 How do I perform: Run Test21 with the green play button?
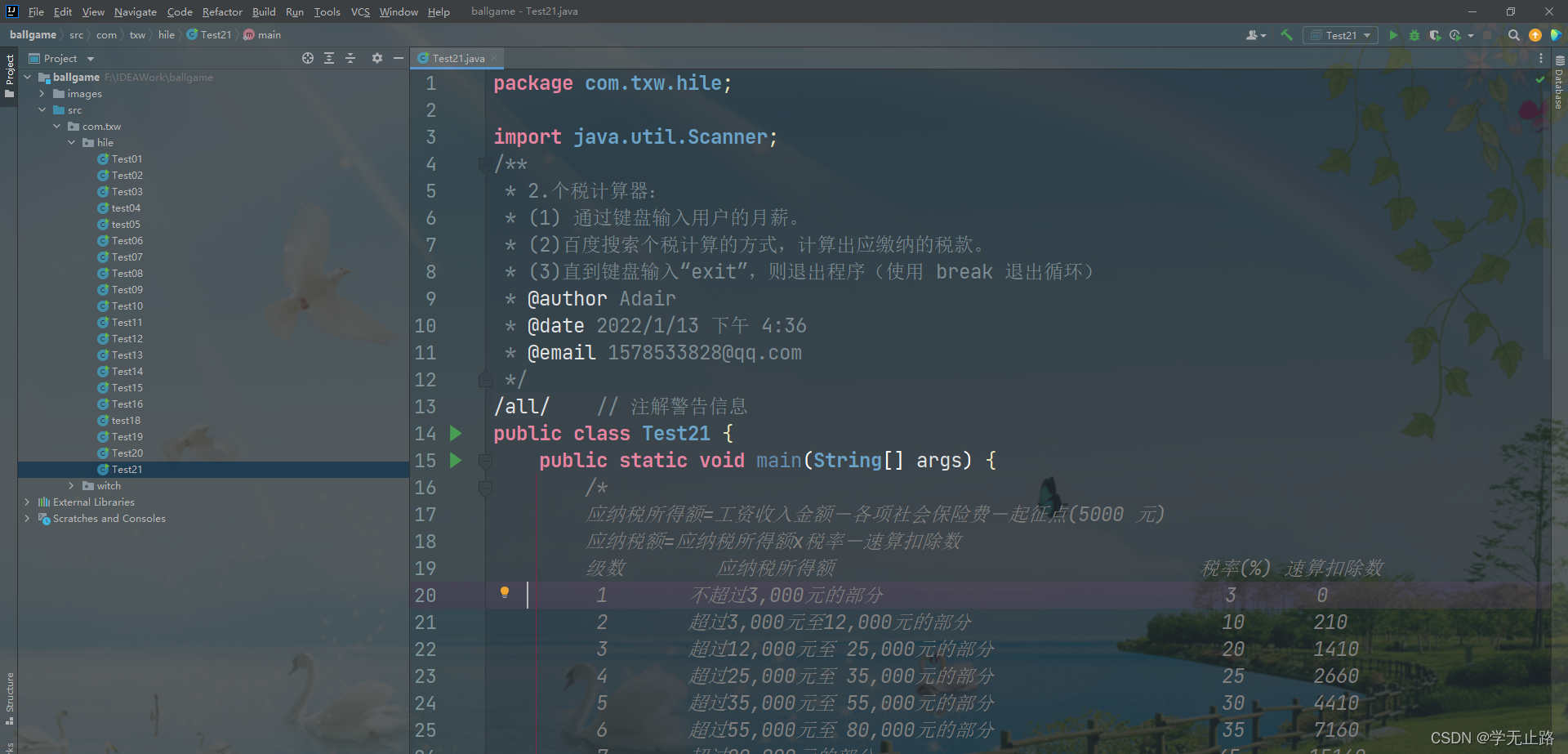pos(1393,35)
